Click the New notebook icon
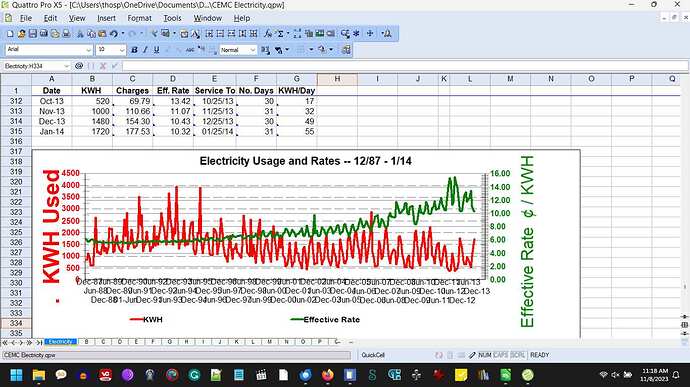 click(x=10, y=33)
